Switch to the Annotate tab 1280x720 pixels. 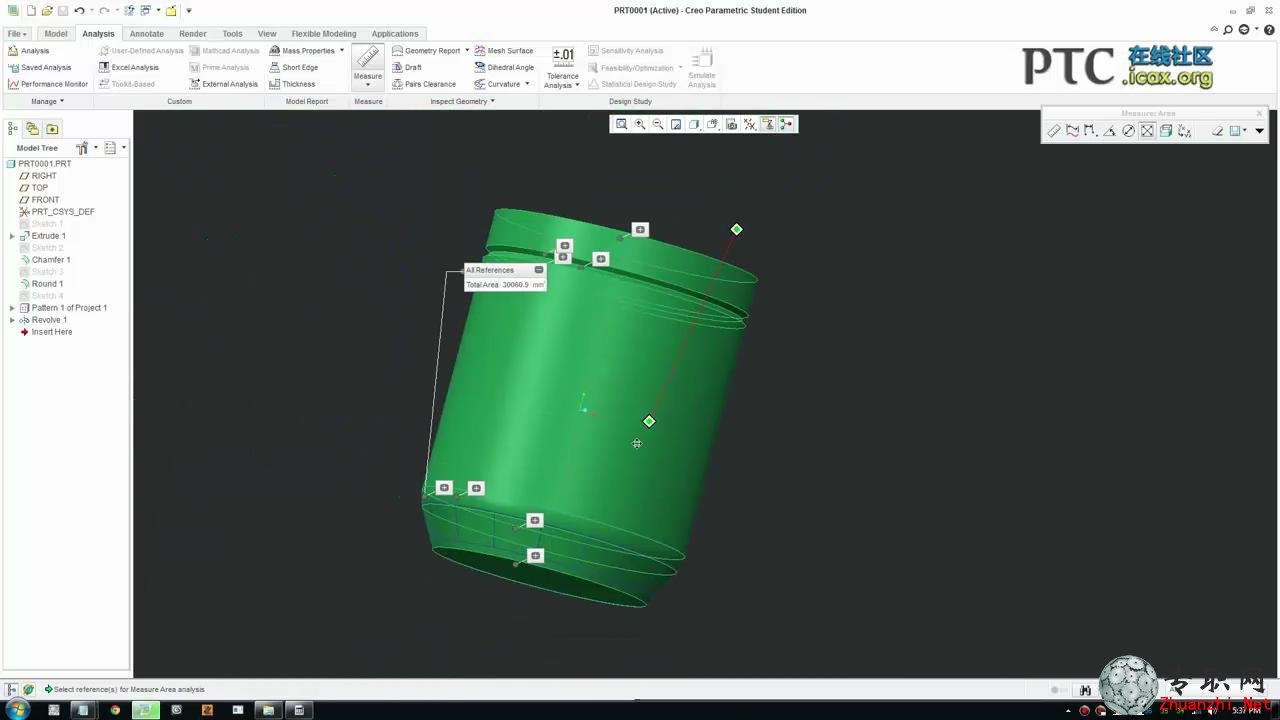(147, 33)
